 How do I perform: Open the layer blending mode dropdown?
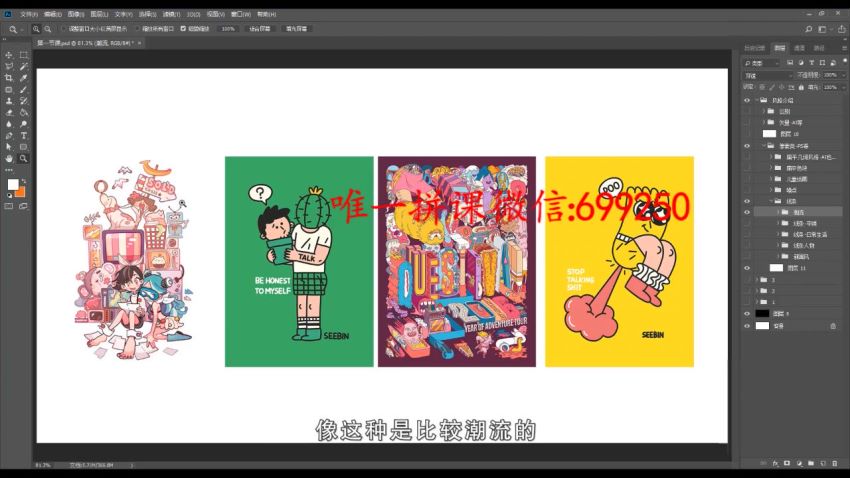click(768, 75)
